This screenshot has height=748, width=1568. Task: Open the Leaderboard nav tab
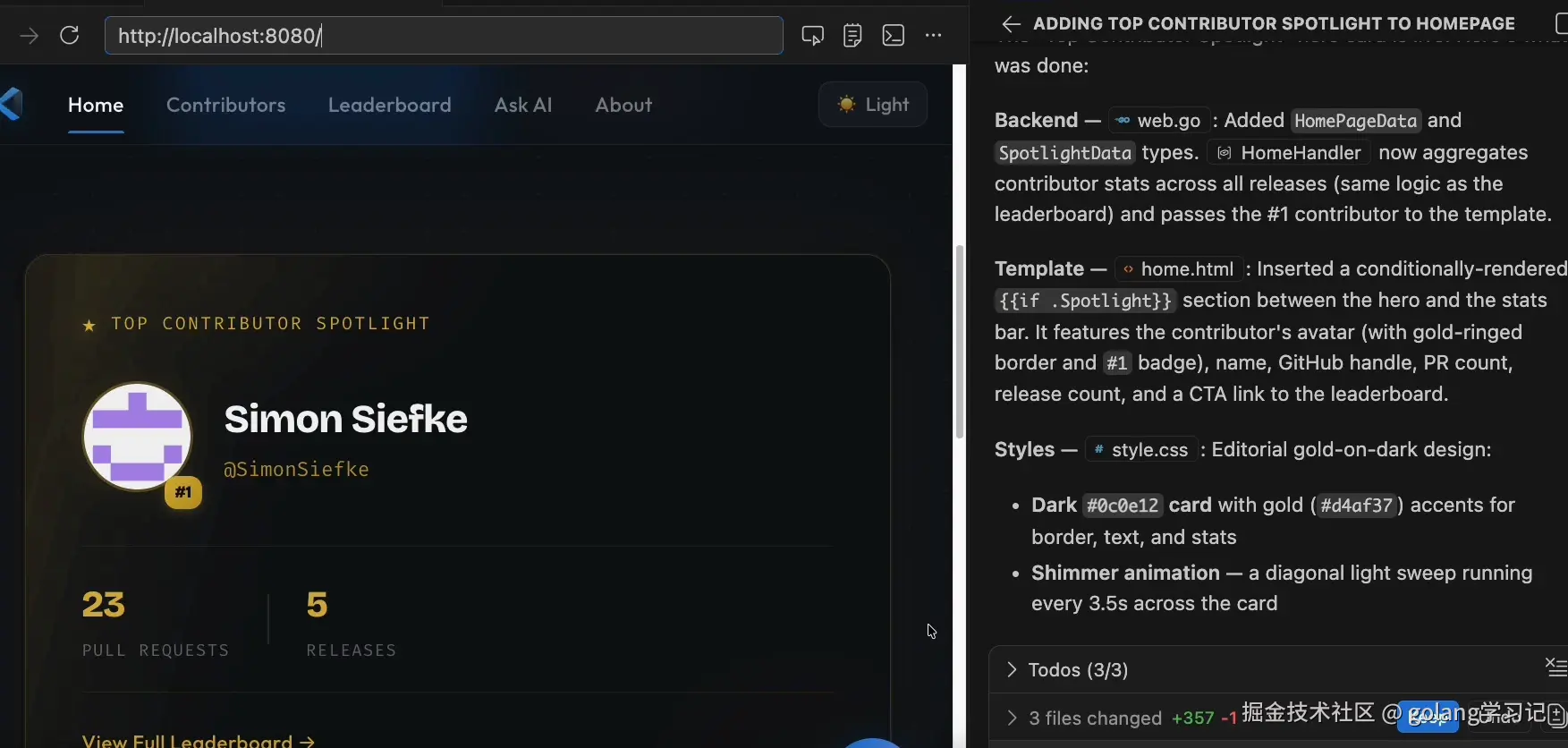click(390, 105)
